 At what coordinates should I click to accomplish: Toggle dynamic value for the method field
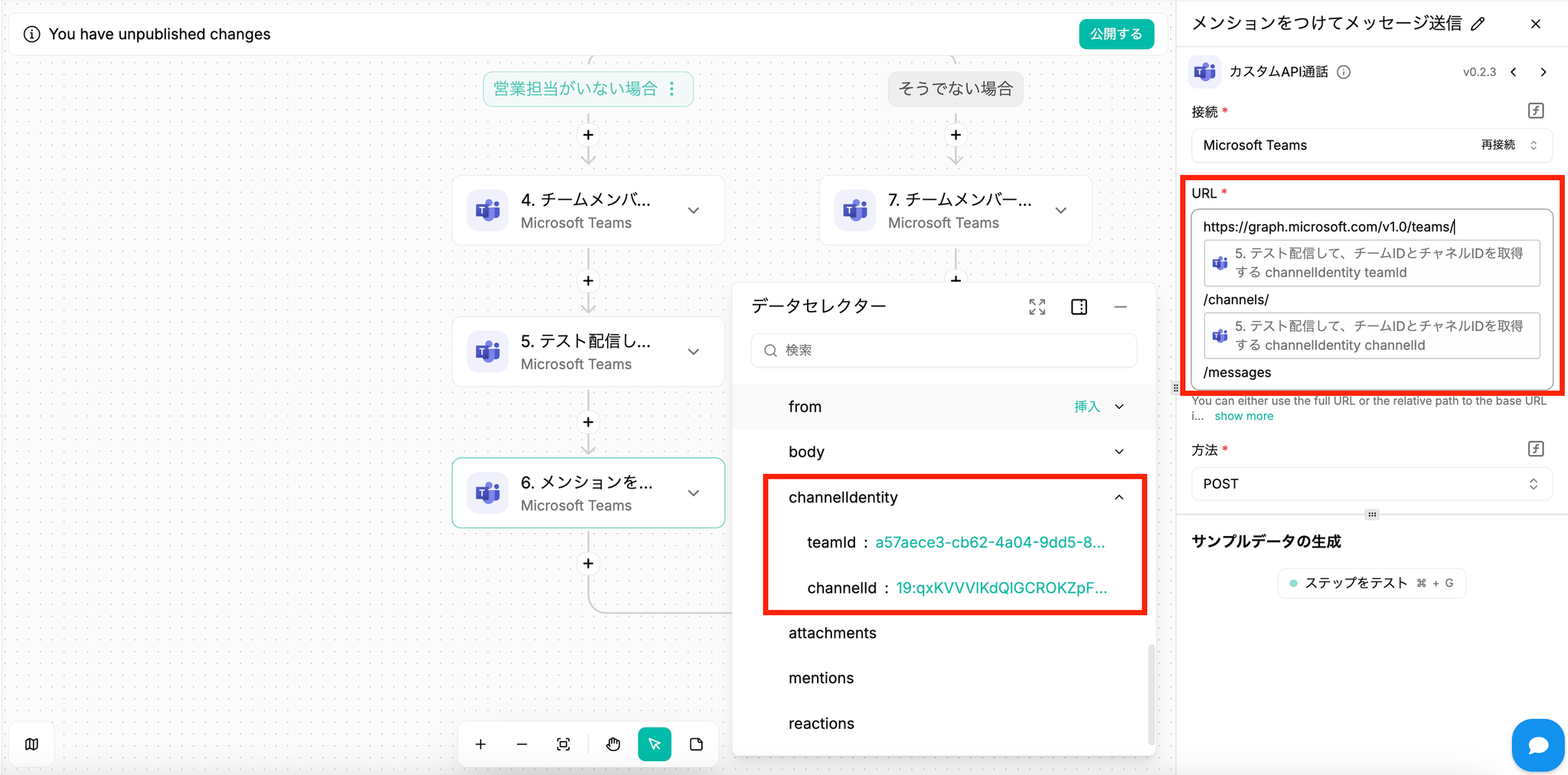(1536, 449)
